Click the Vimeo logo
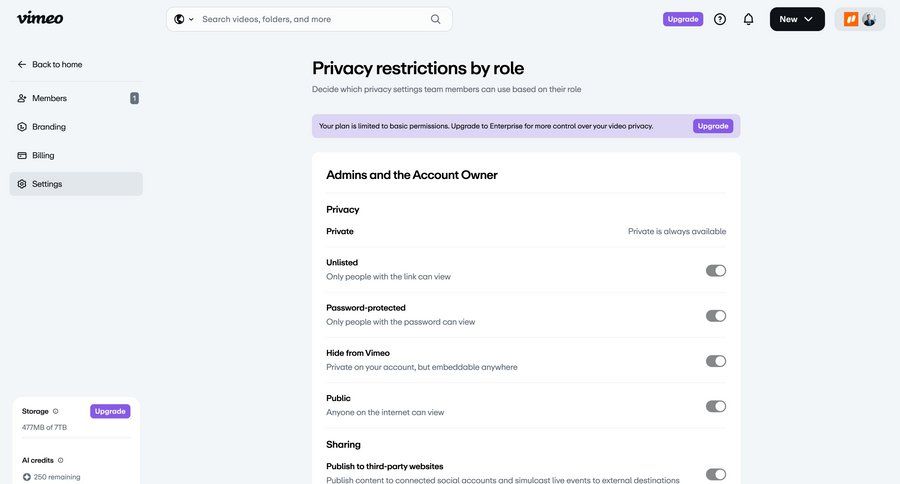Screen dimensions: 900x484 pos(40,18)
